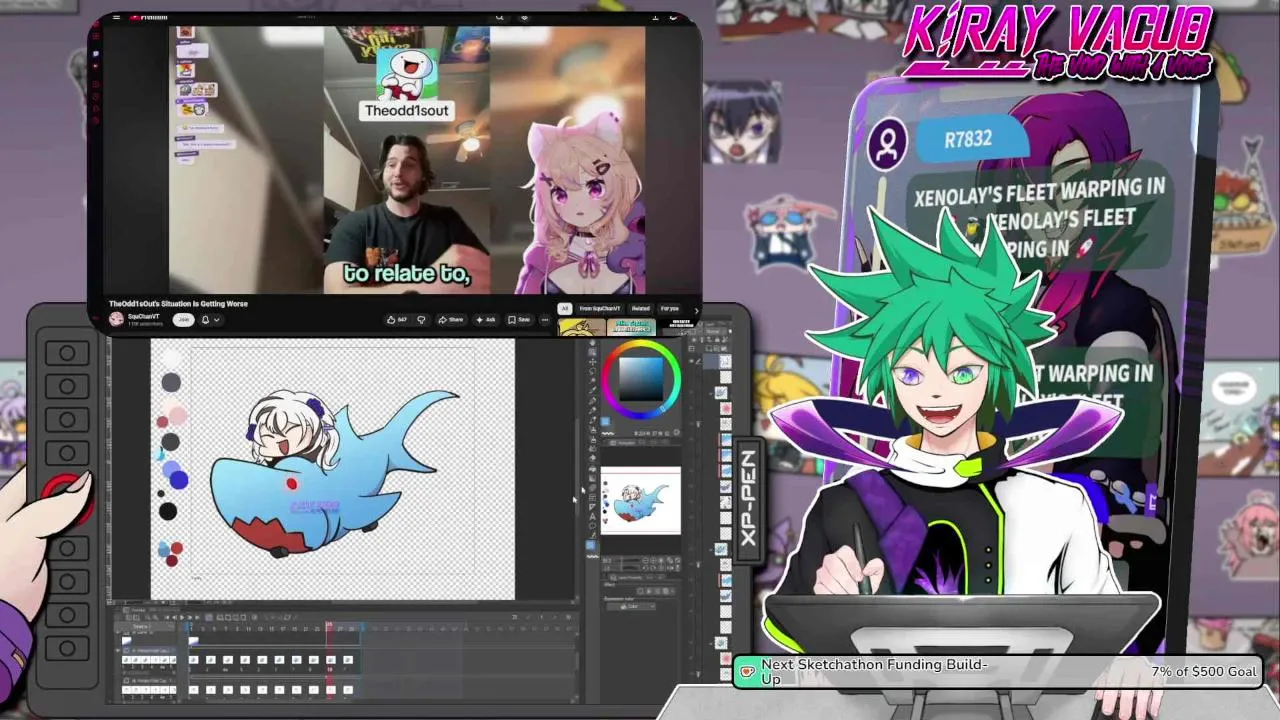This screenshot has width=1280, height=720.
Task: Select the All filter chip
Action: coord(565,309)
